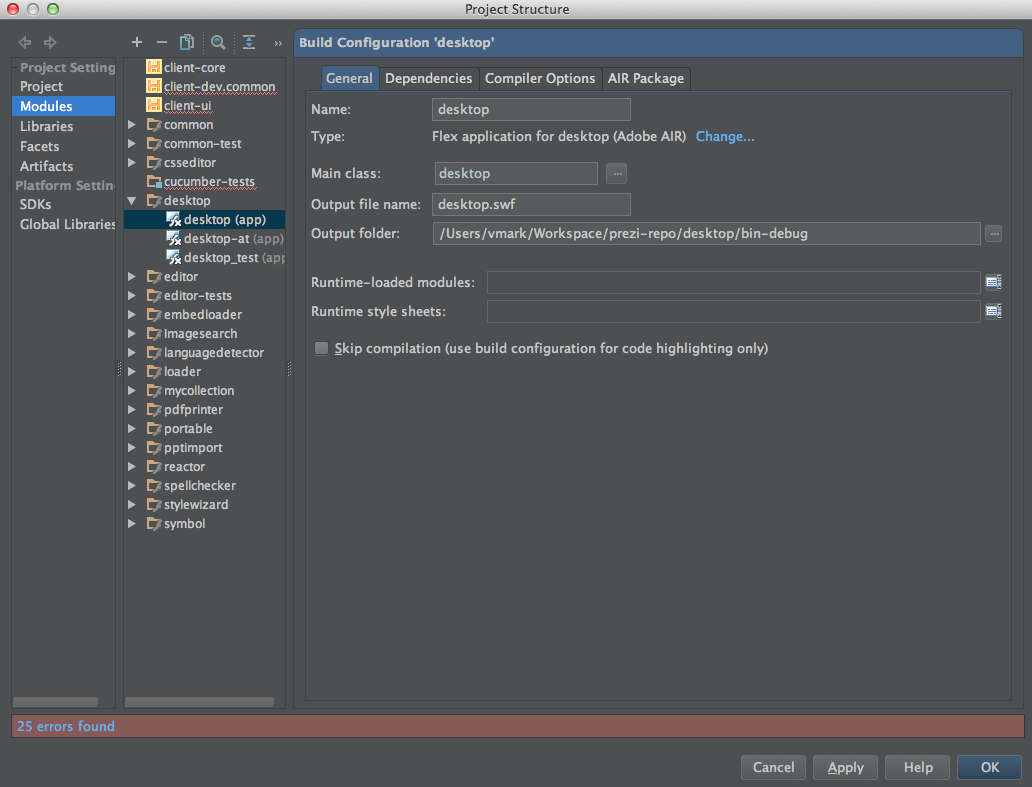Click the Name input field
The width and height of the screenshot is (1032, 787).
tap(531, 109)
